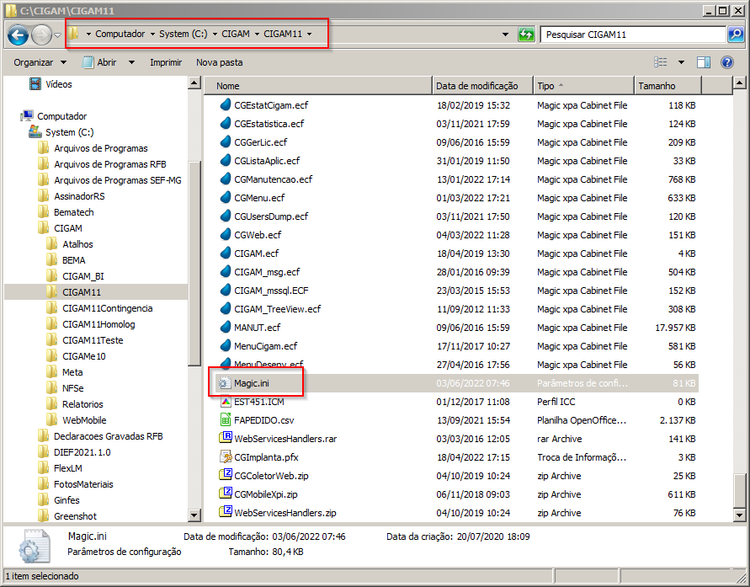Click the CGUsersDump.ecf file name
Screen dimensions: 750x587
[x=271, y=216]
